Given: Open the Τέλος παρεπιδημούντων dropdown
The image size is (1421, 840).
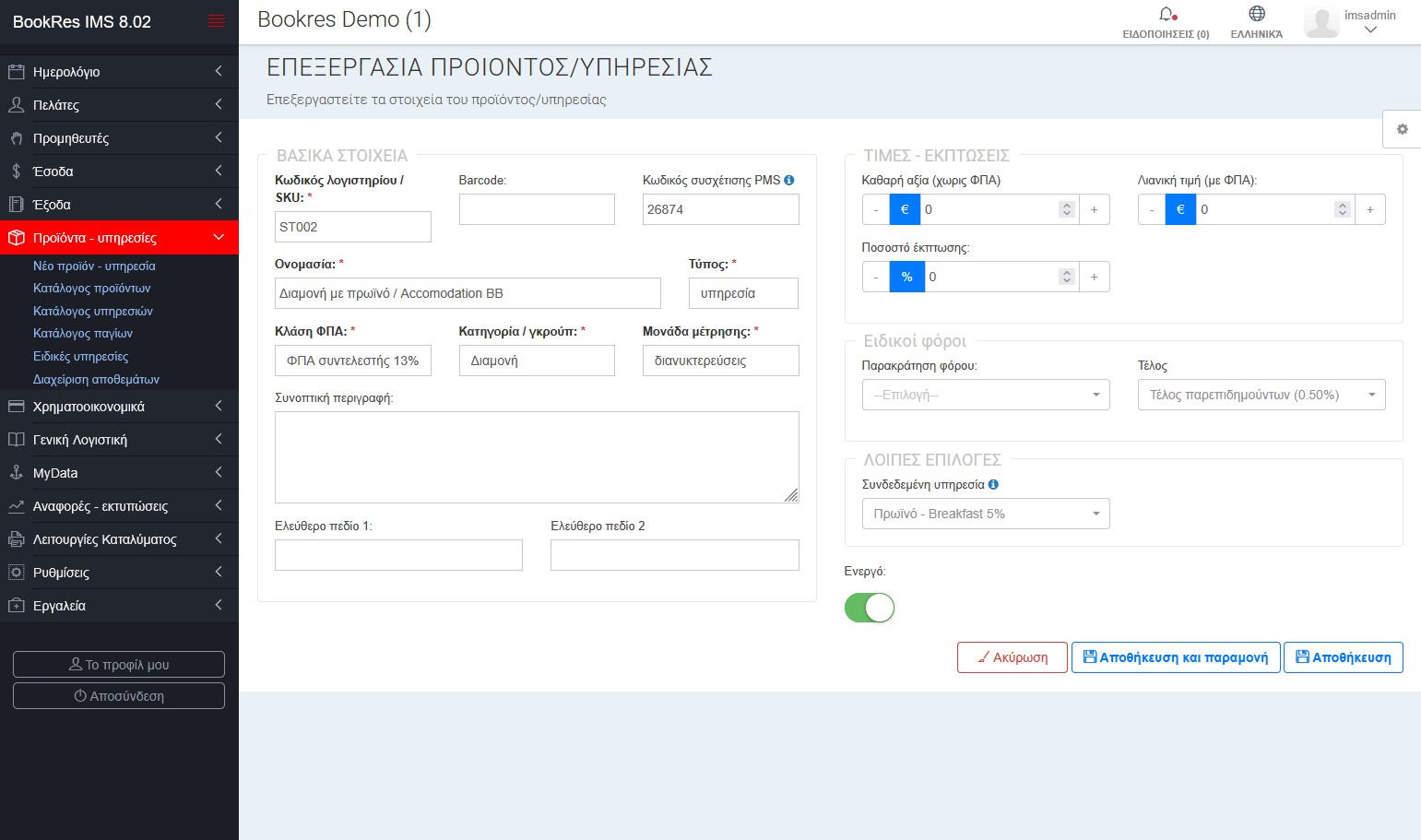Looking at the screenshot, I should pos(1261,395).
